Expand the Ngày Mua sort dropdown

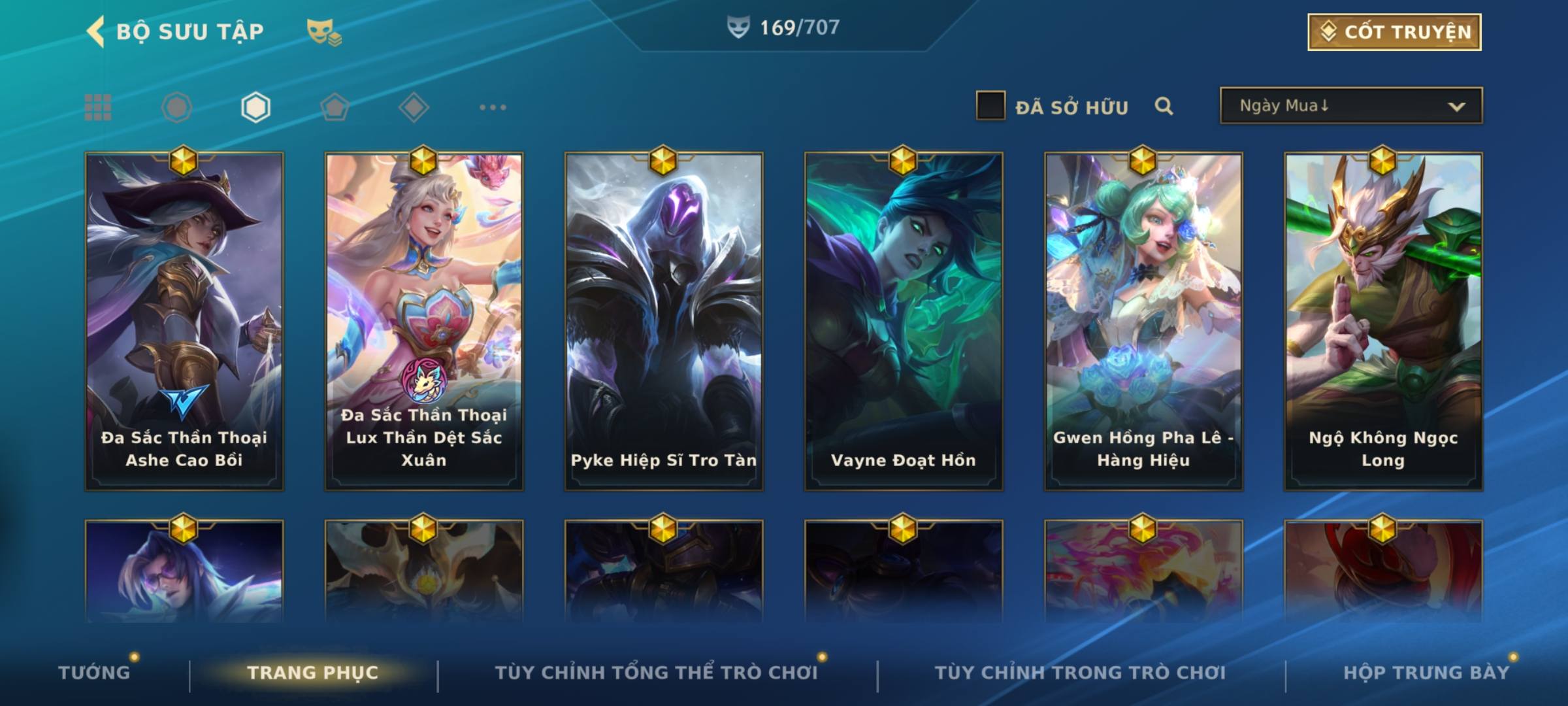click(1351, 105)
